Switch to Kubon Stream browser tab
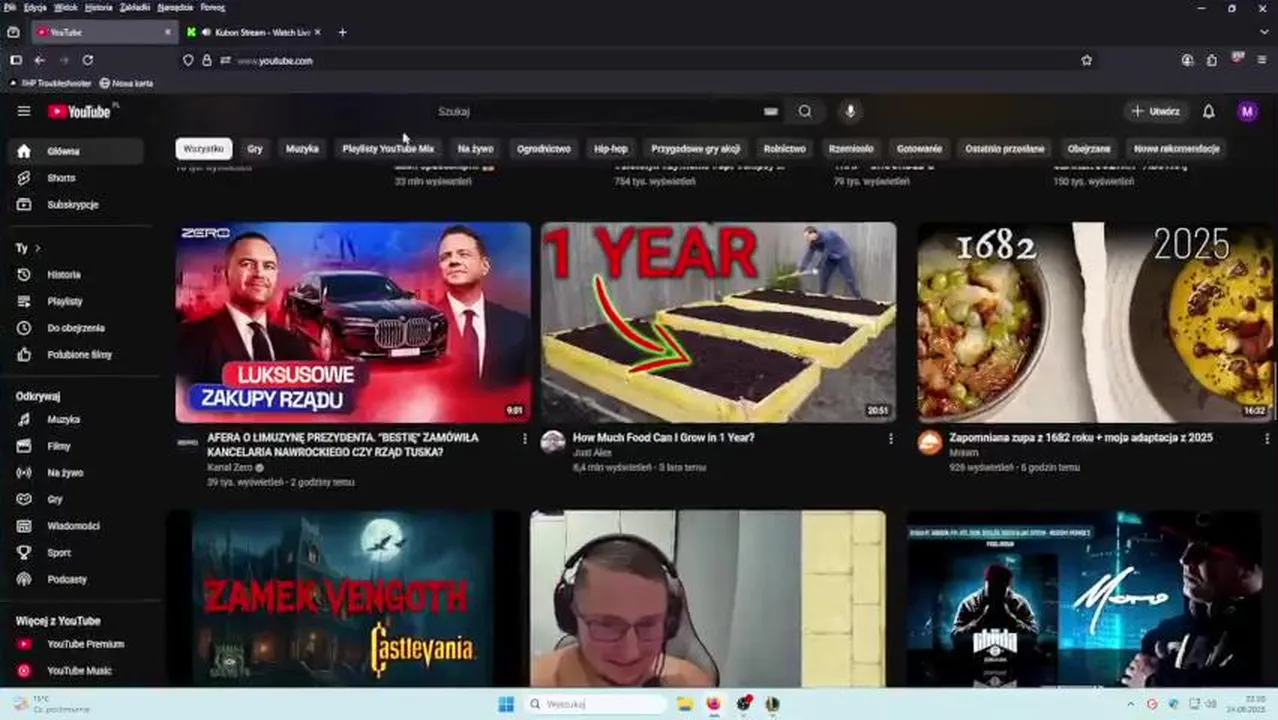Screen dimensions: 1278x720 pyautogui.click(x=255, y=32)
